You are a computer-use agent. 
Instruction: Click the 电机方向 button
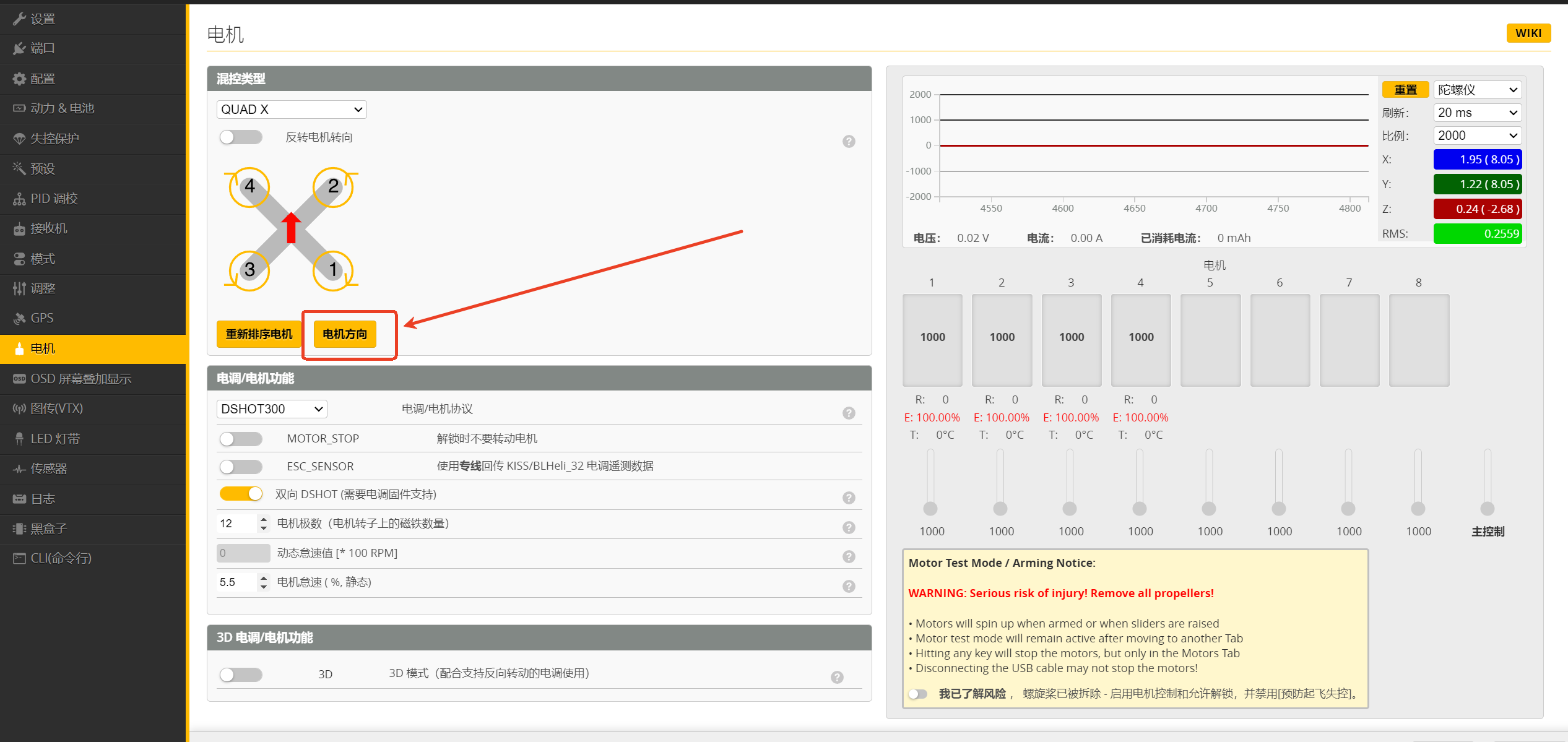pyautogui.click(x=345, y=334)
